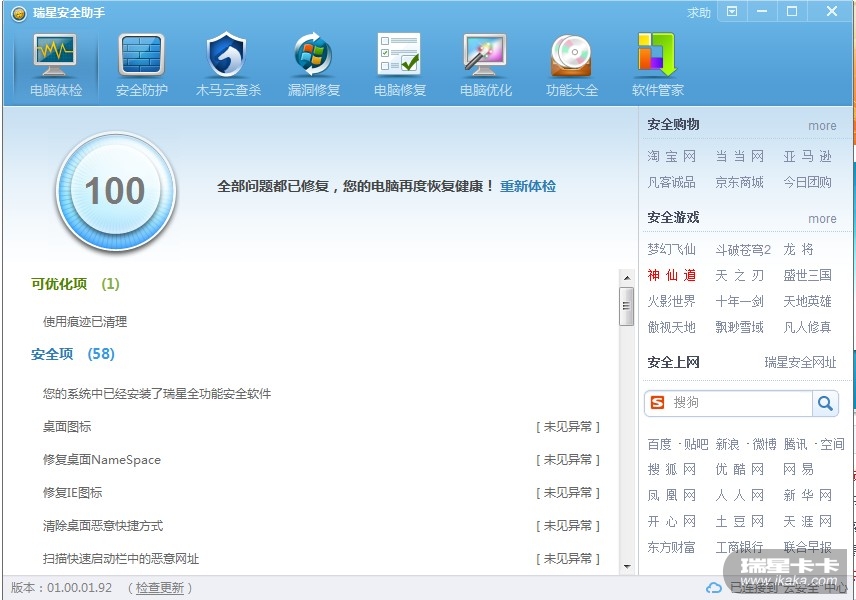The image size is (856, 600).
Task: Open the 安全防护 firewall icon
Action: tap(141, 64)
